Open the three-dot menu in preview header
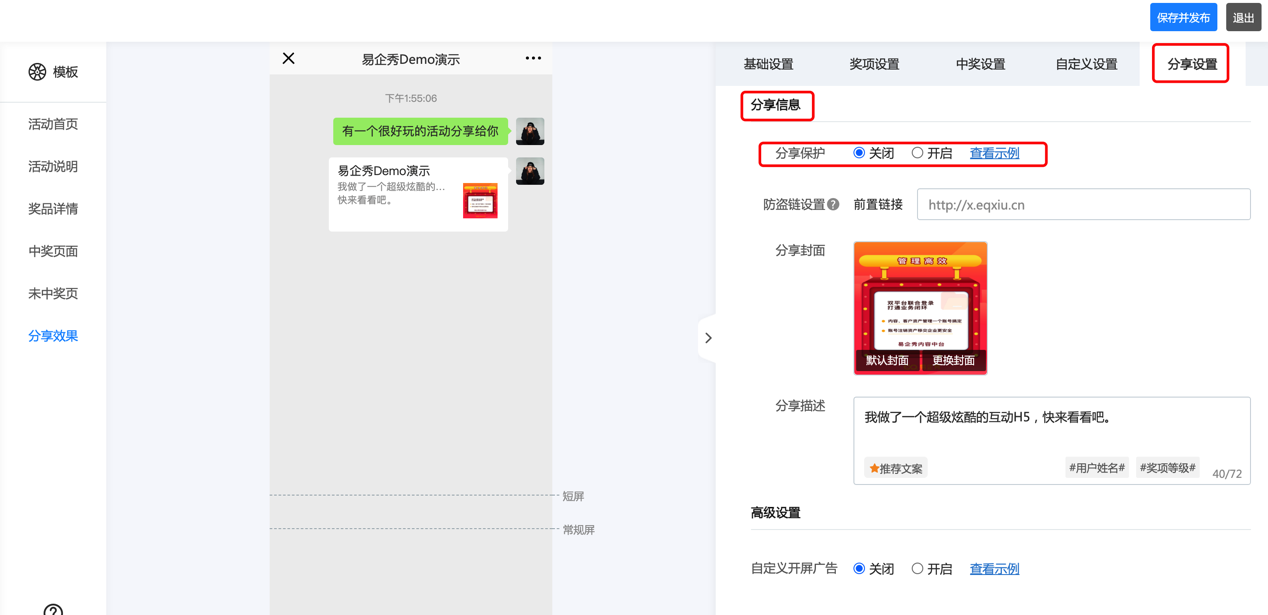 pos(533,59)
